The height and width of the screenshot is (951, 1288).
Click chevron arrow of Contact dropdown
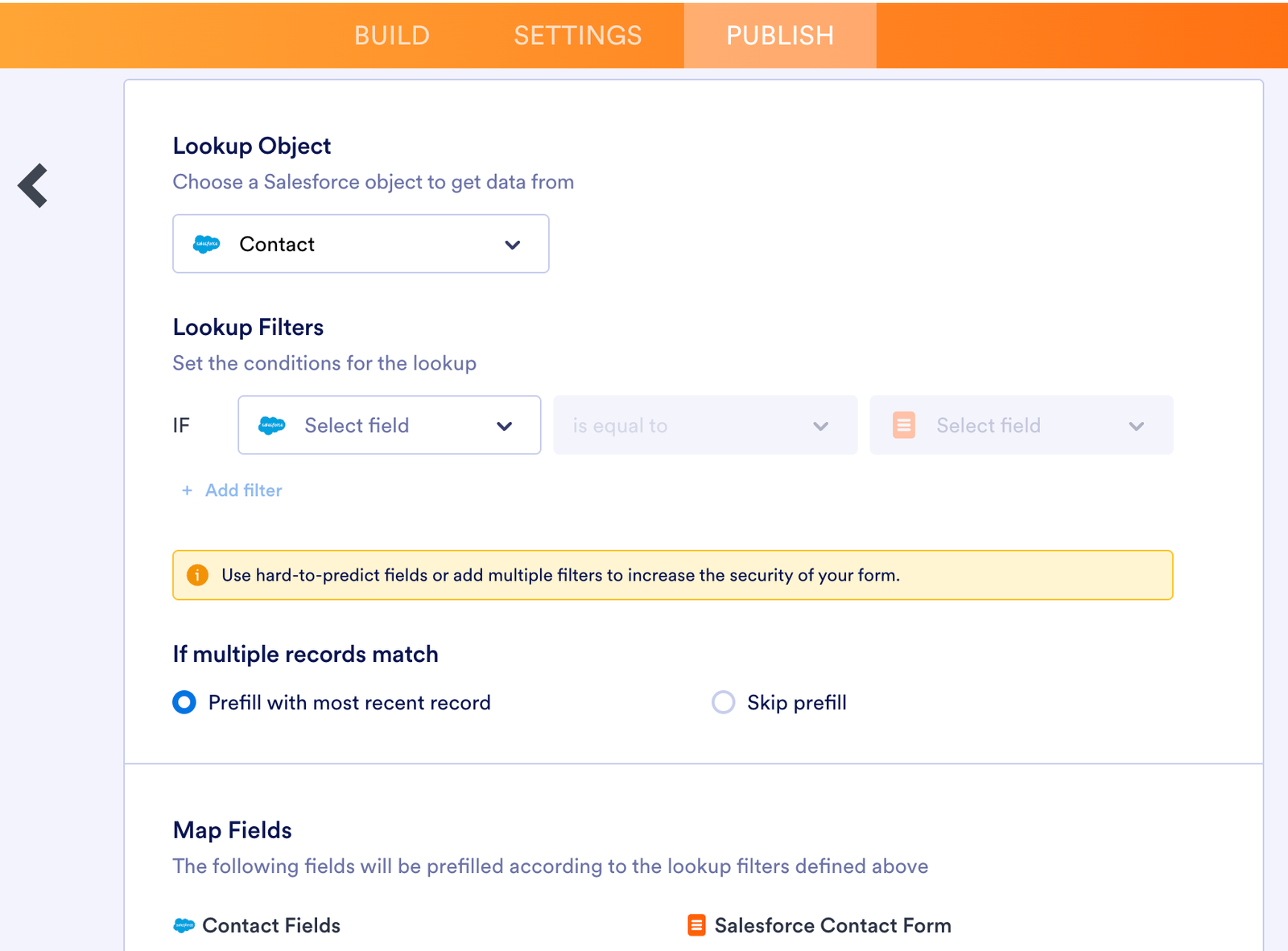coord(513,245)
